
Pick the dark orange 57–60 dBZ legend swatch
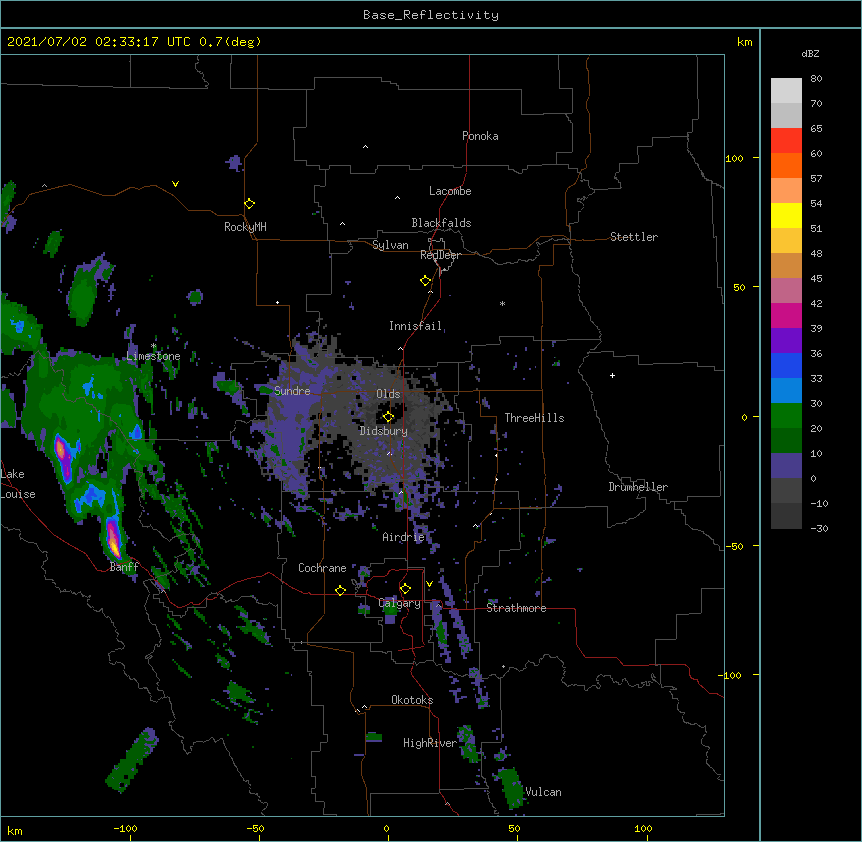786,165
